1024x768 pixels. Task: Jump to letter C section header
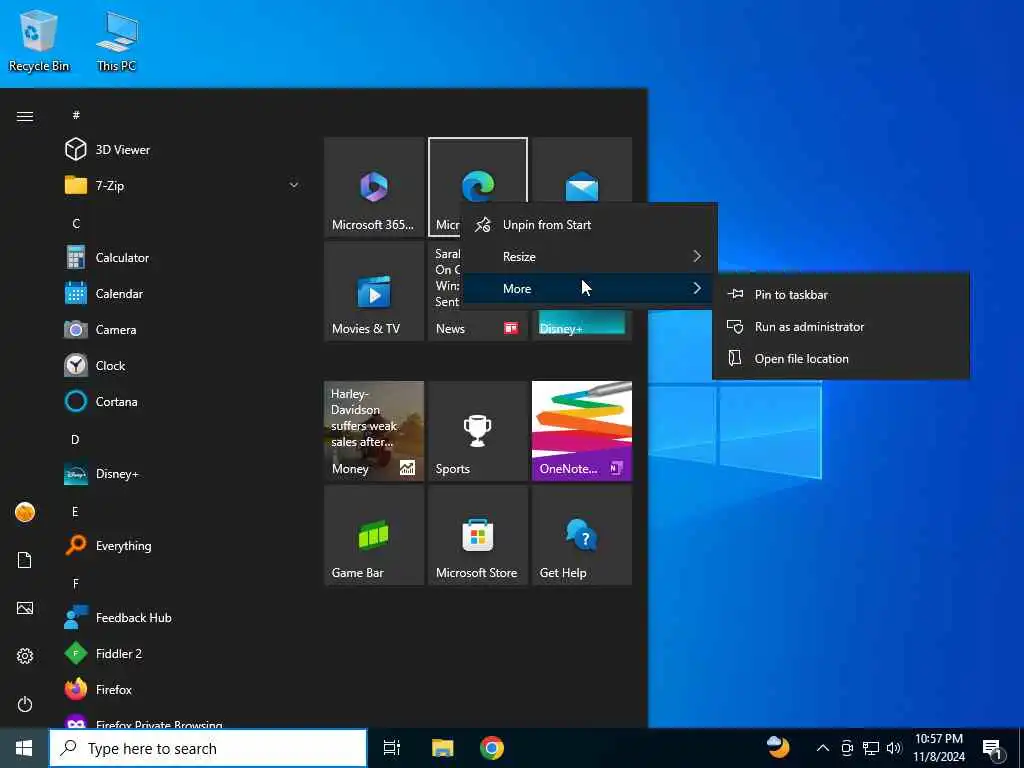pyautogui.click(x=76, y=223)
